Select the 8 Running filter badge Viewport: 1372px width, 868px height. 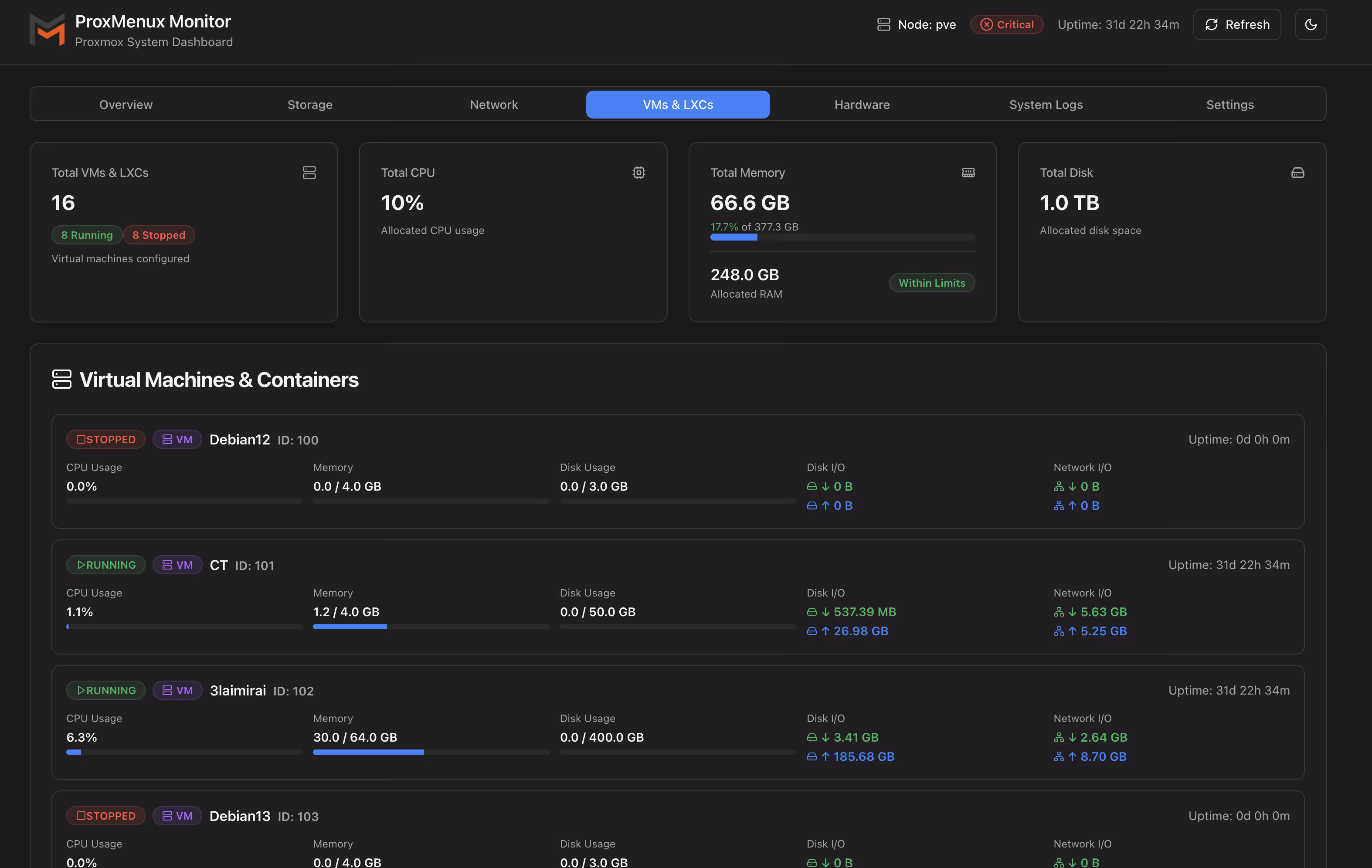87,235
